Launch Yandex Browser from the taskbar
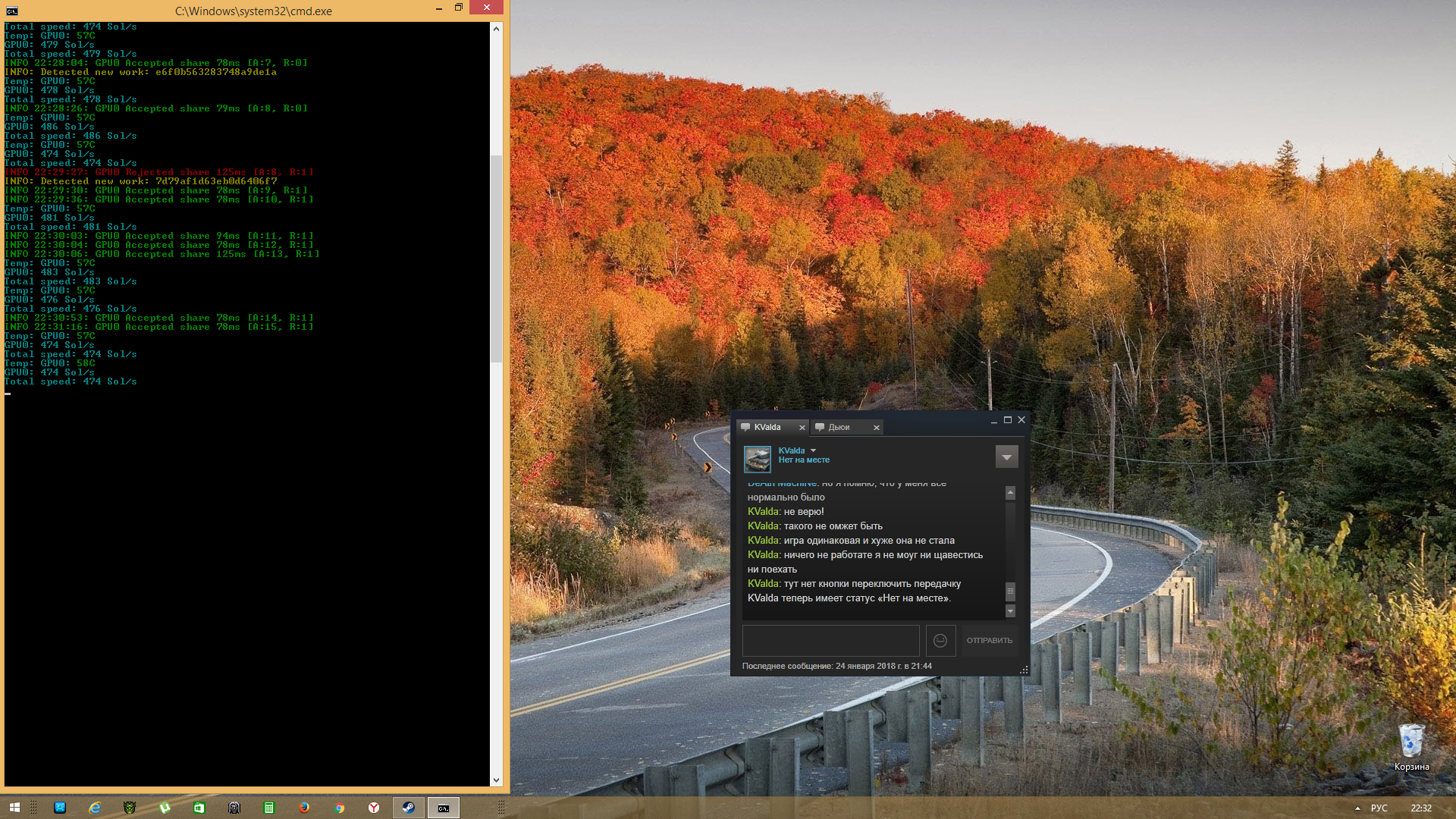The image size is (1456, 819). pyautogui.click(x=374, y=808)
